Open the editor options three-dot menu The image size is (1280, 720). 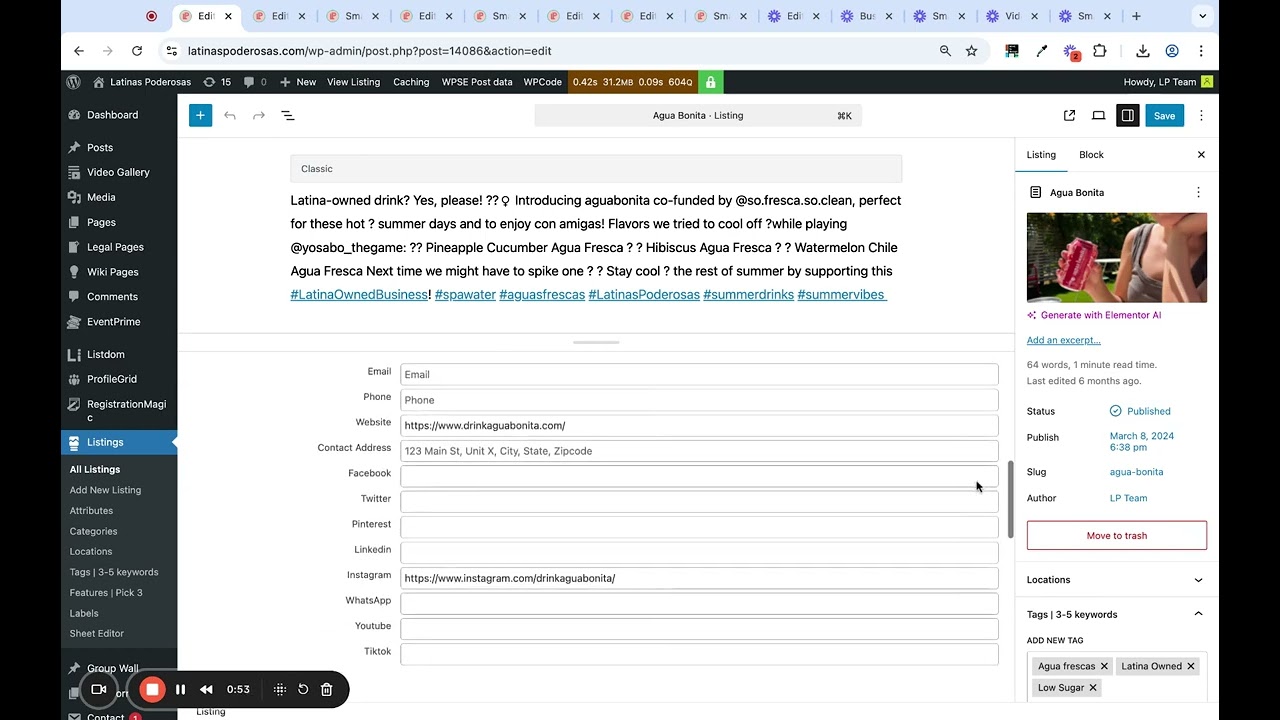point(1201,115)
